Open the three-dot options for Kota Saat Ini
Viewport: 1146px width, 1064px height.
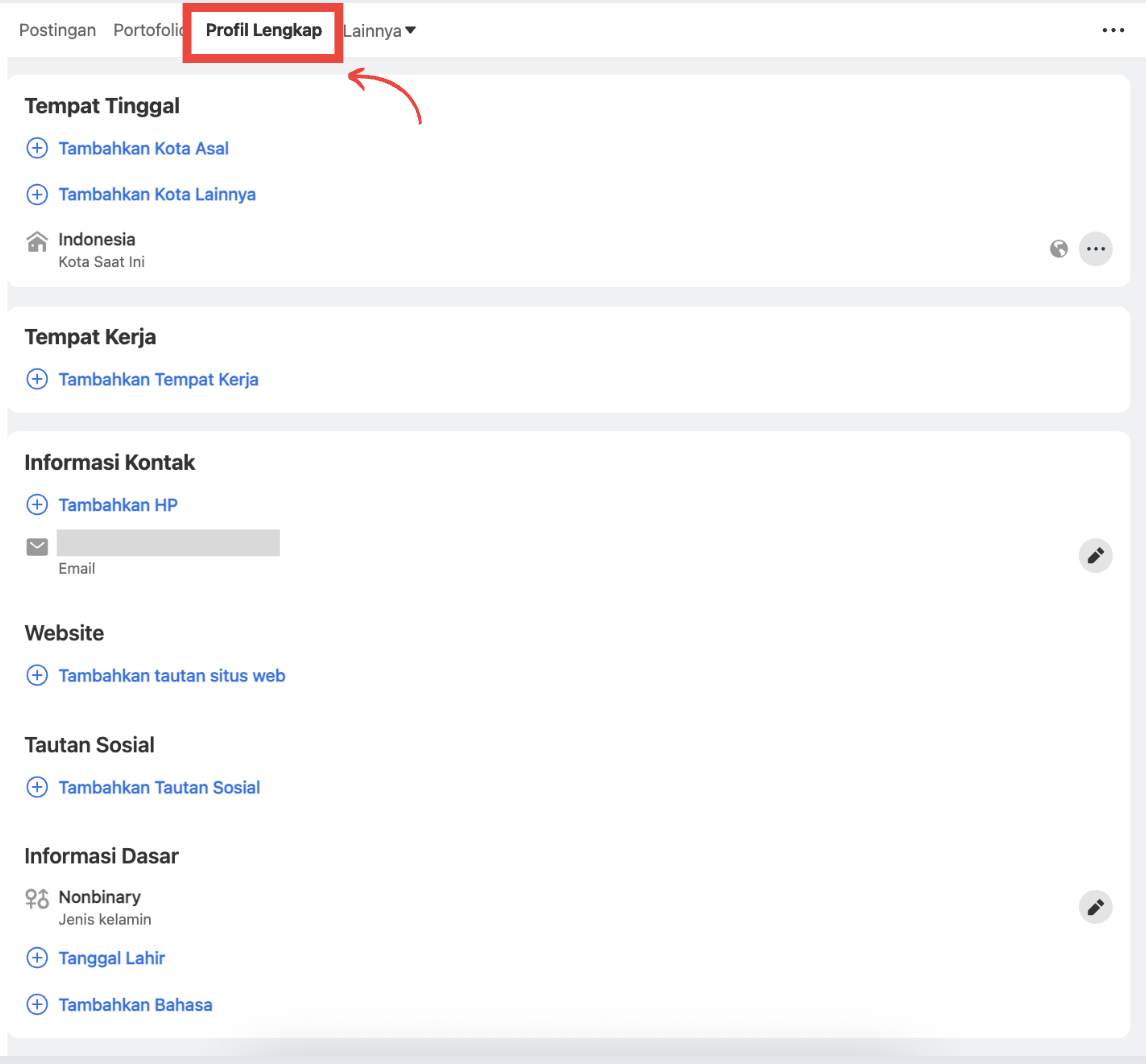coord(1096,249)
